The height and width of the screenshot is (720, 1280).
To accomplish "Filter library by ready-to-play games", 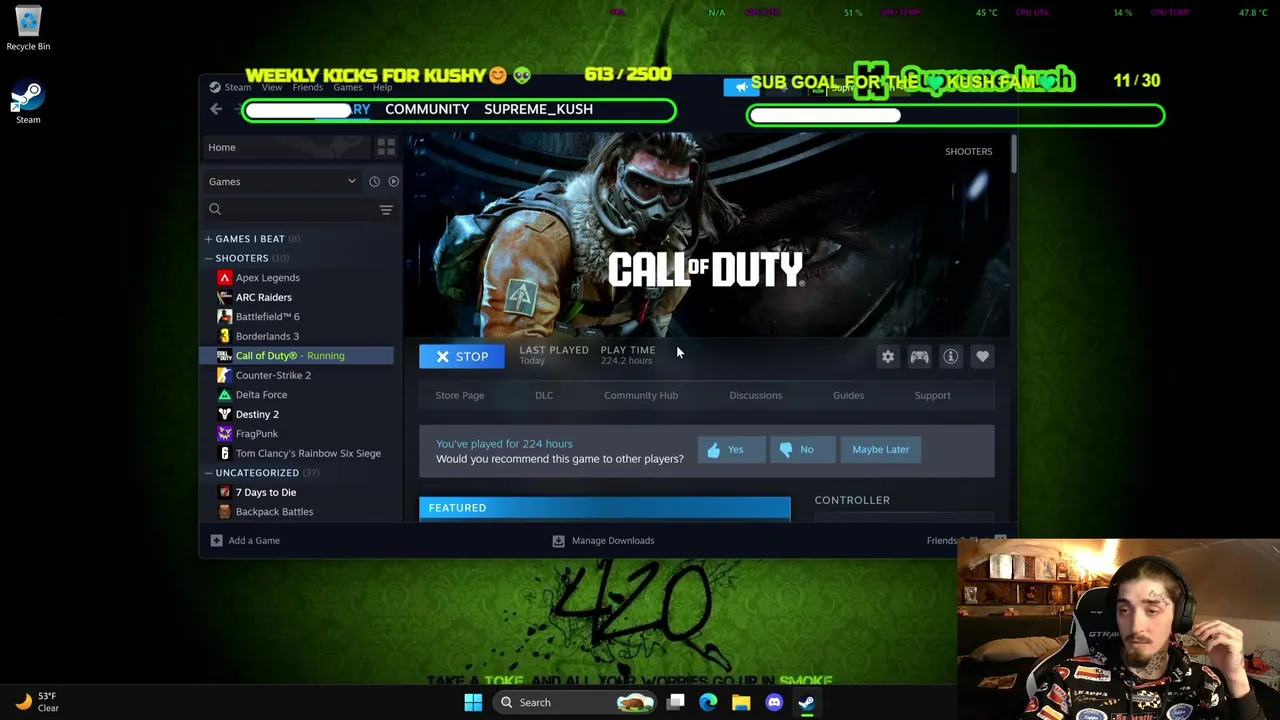I will (x=393, y=182).
